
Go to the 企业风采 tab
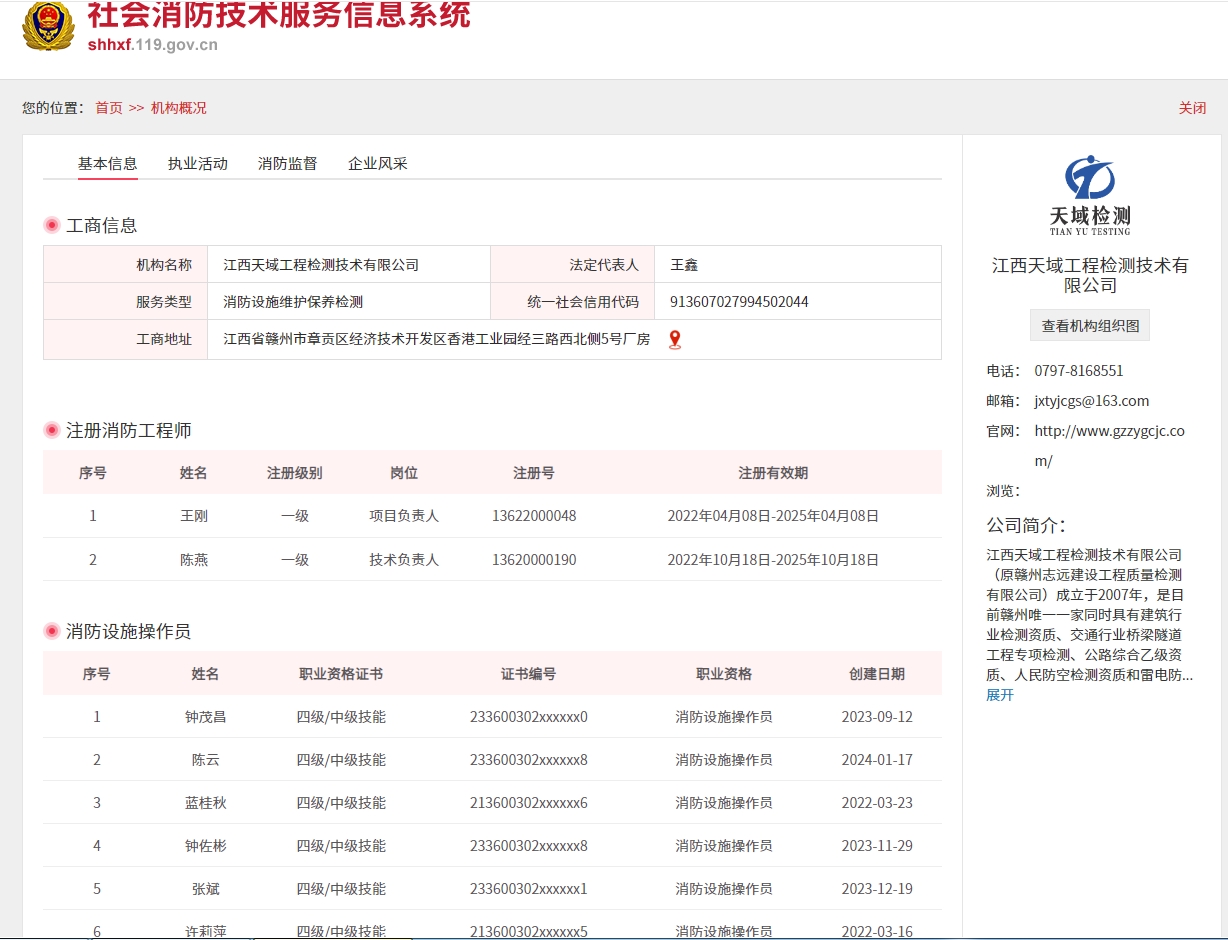tap(378, 164)
